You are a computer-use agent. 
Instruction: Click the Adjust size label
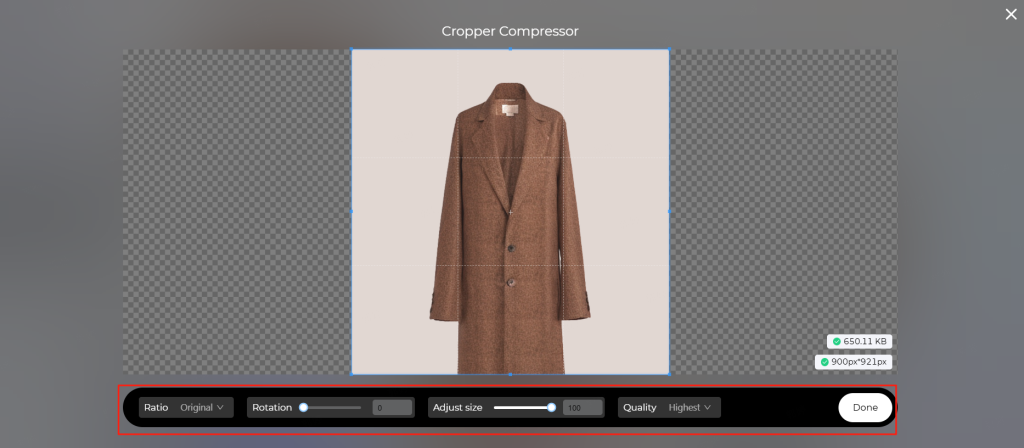point(458,408)
